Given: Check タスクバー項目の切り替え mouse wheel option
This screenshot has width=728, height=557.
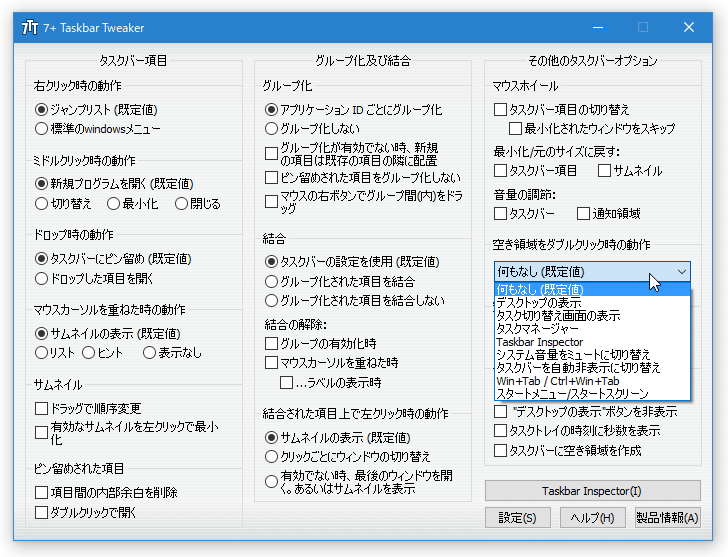Looking at the screenshot, I should coord(500,110).
